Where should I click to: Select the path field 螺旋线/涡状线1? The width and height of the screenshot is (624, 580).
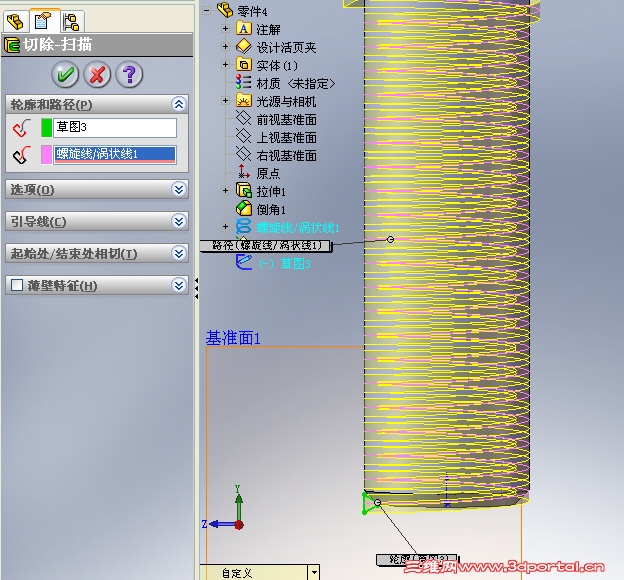tap(115, 154)
